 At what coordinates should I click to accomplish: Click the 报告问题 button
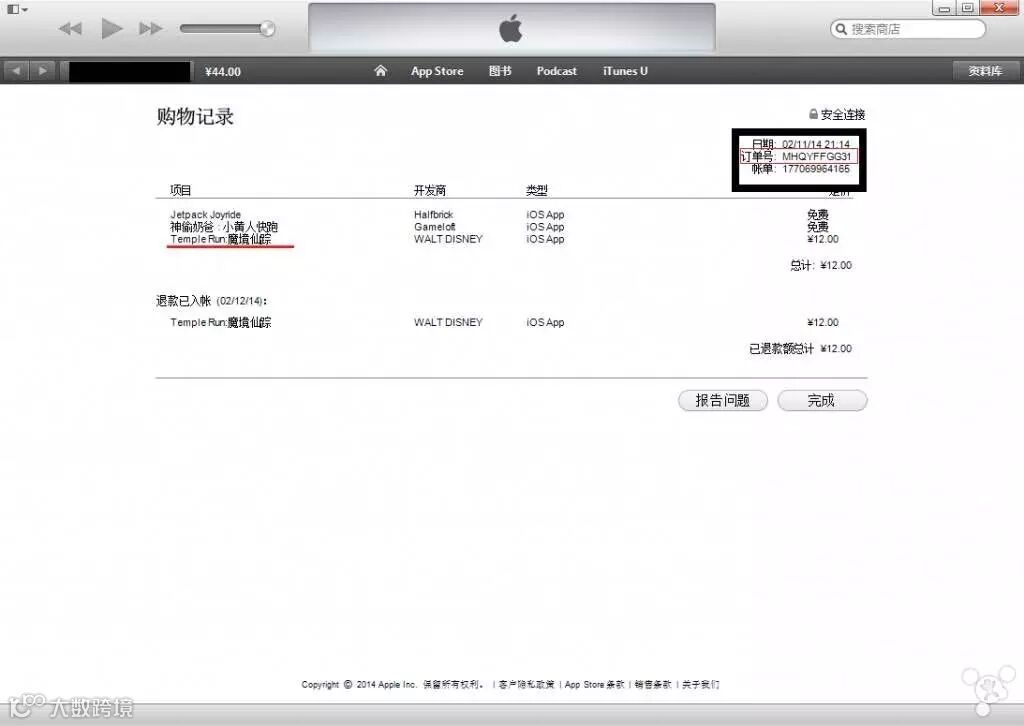pyautogui.click(x=723, y=400)
